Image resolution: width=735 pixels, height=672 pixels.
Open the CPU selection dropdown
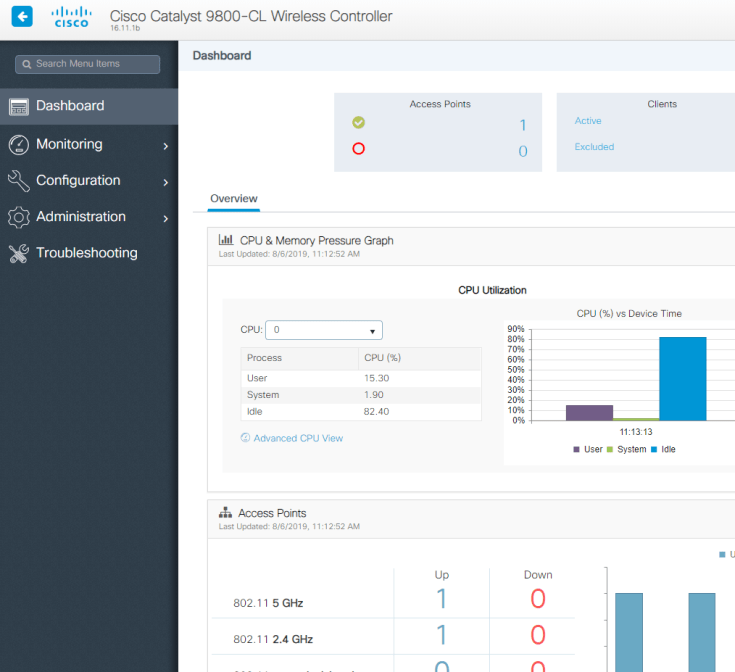pos(323,330)
